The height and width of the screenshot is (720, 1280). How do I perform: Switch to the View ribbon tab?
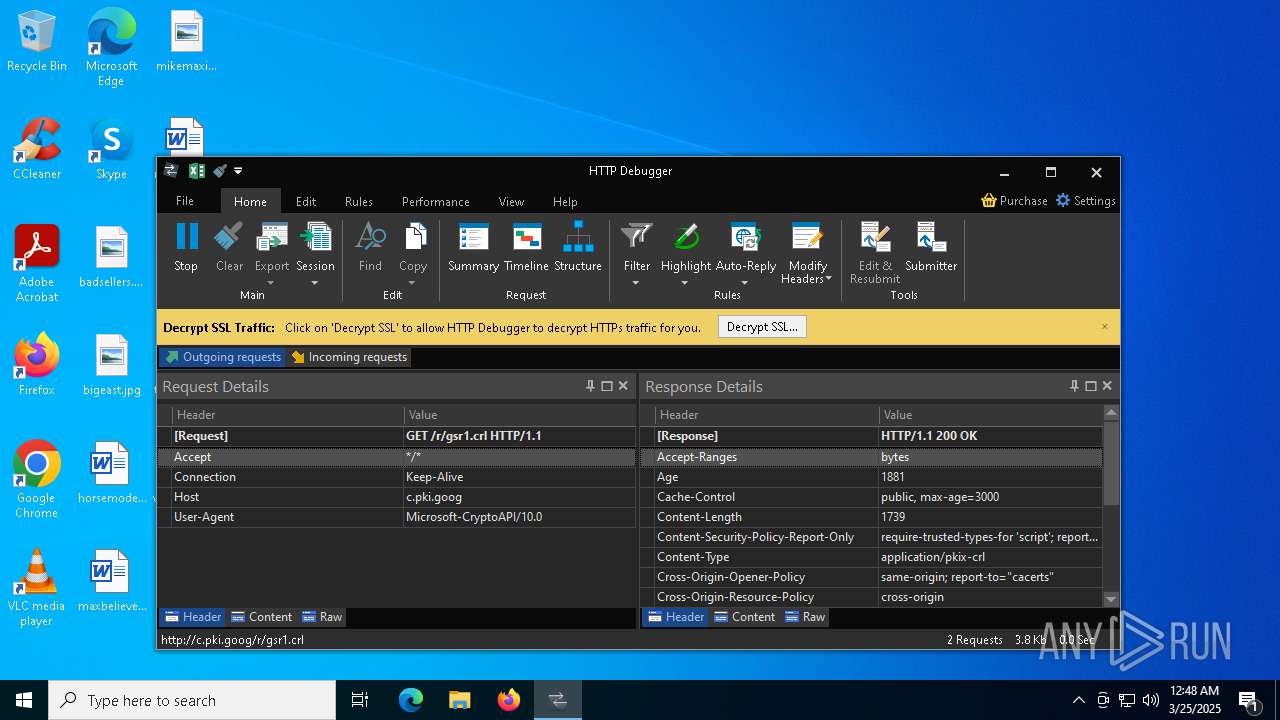click(511, 201)
